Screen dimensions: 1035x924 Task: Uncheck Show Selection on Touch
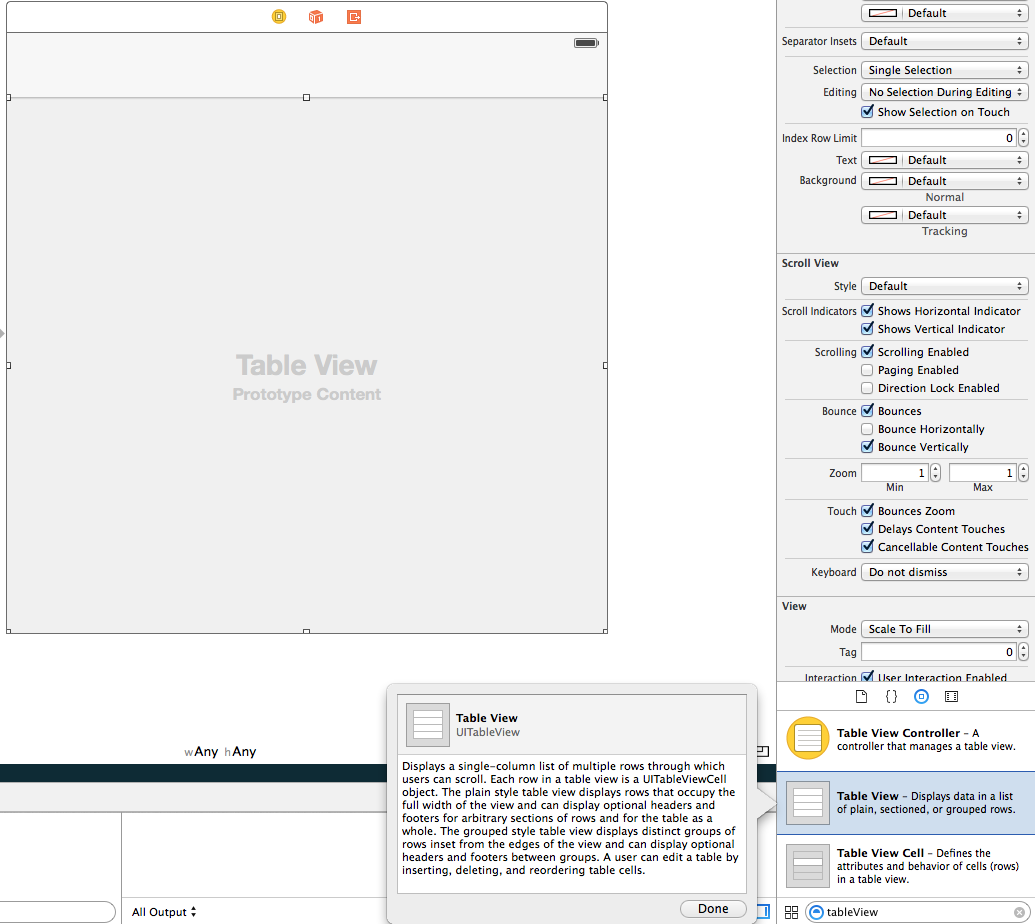click(867, 112)
